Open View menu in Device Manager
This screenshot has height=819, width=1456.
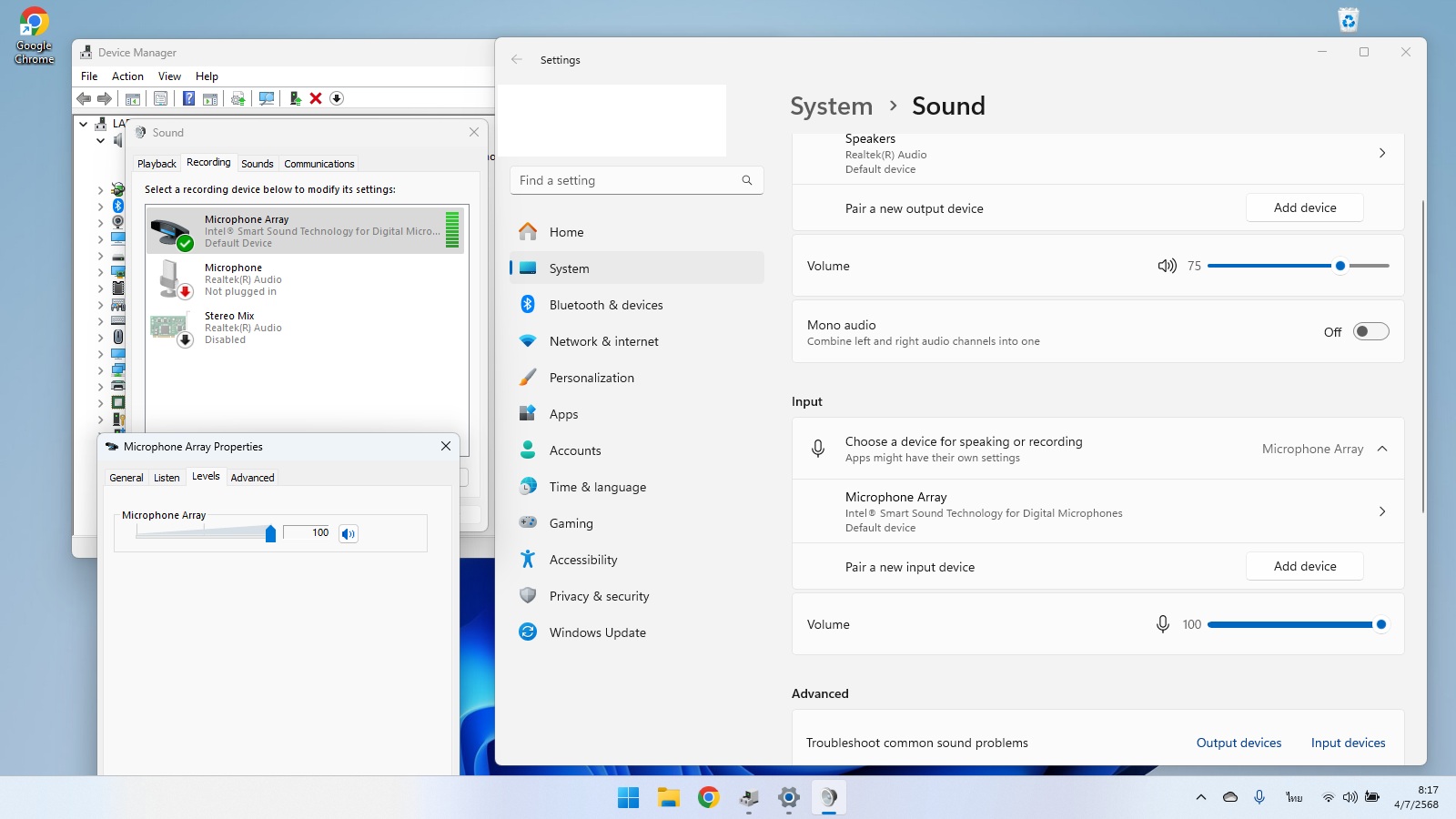[x=169, y=76]
